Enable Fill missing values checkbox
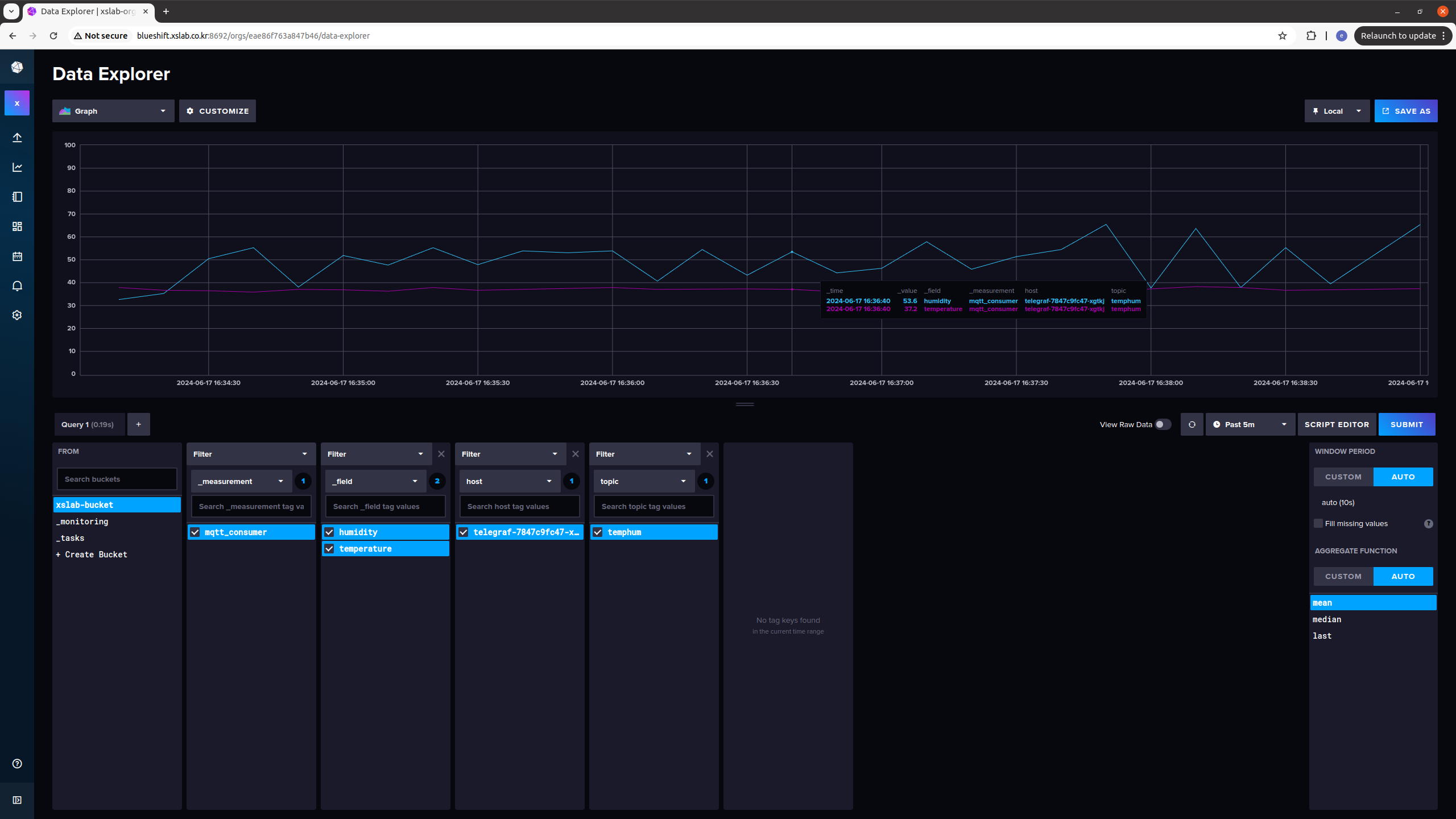This screenshot has height=819, width=1456. pos(1318,524)
